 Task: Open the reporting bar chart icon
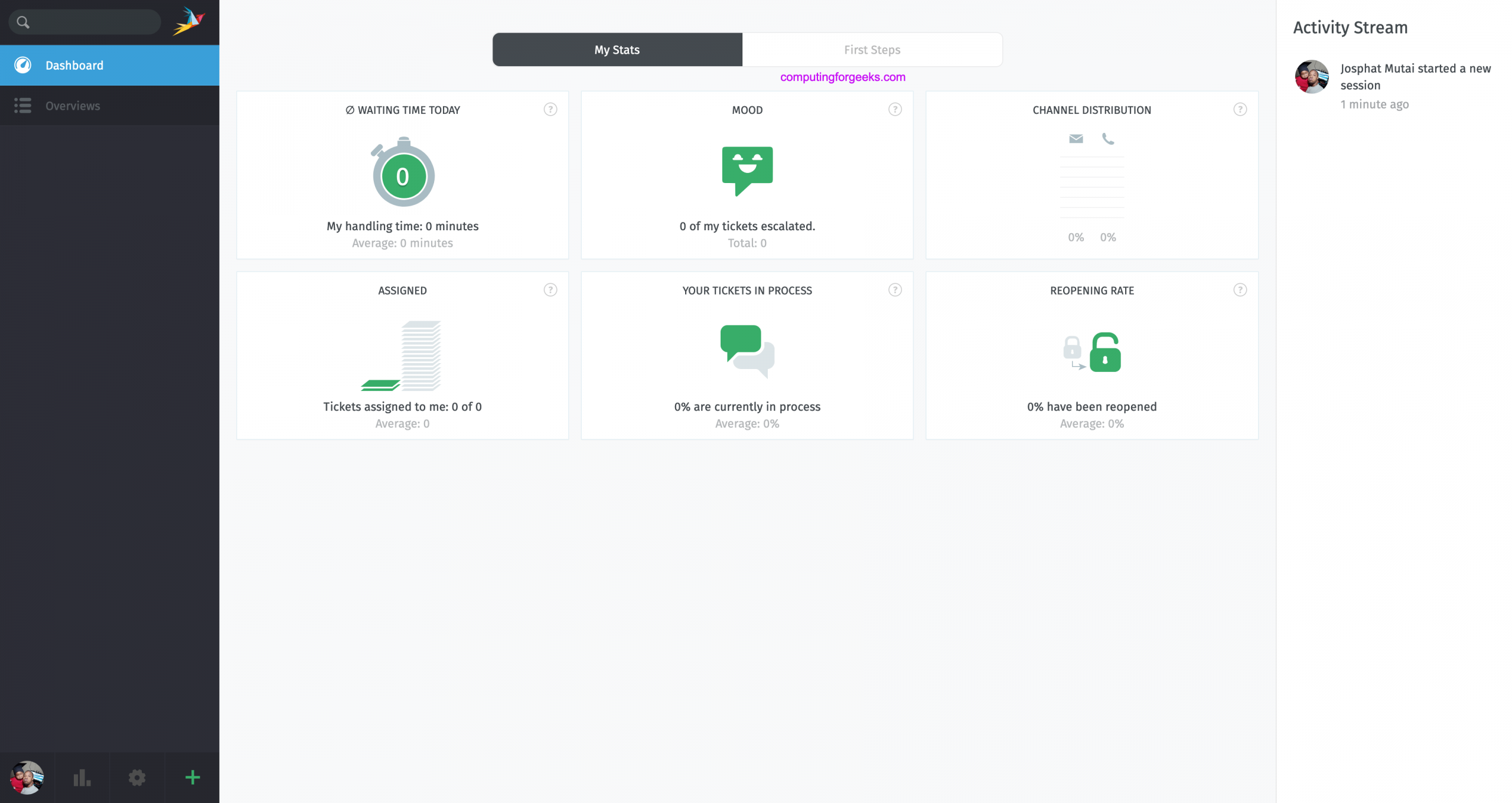click(x=82, y=778)
